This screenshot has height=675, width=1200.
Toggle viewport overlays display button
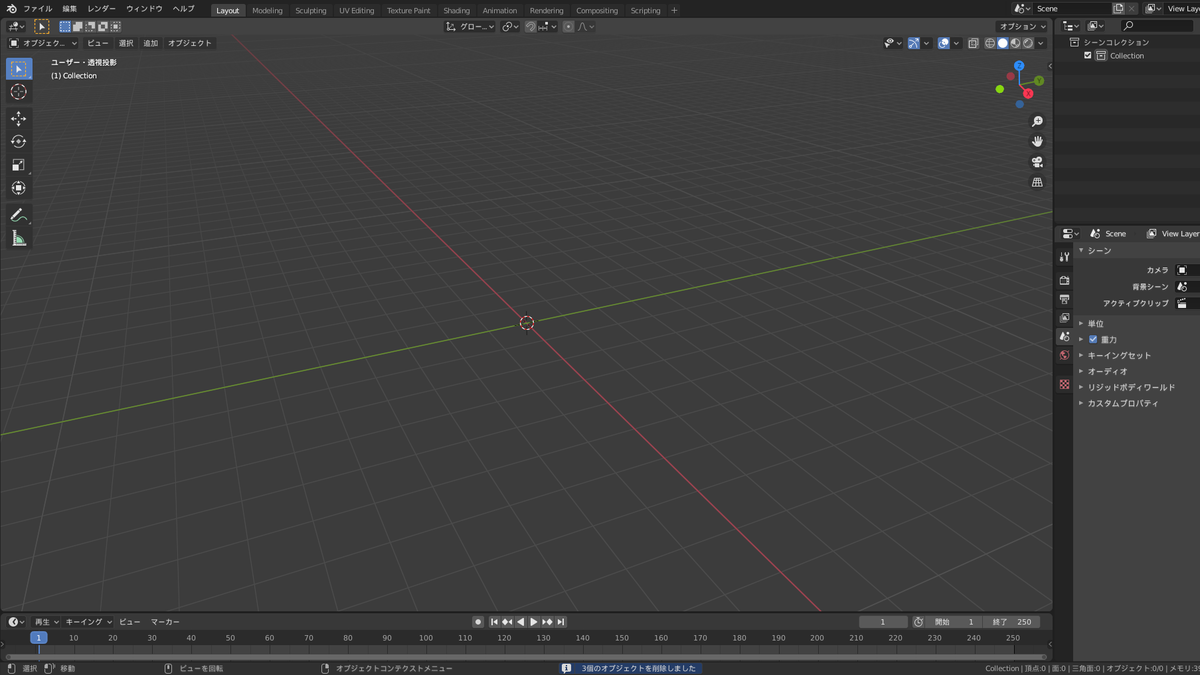tap(943, 43)
